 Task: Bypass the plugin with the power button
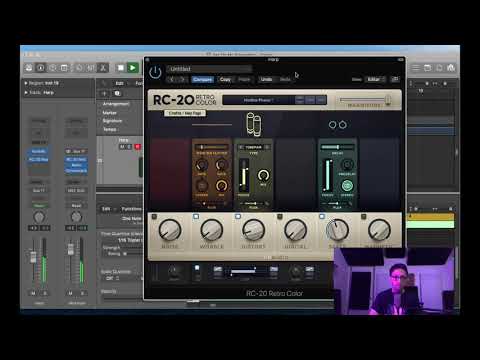[155, 72]
